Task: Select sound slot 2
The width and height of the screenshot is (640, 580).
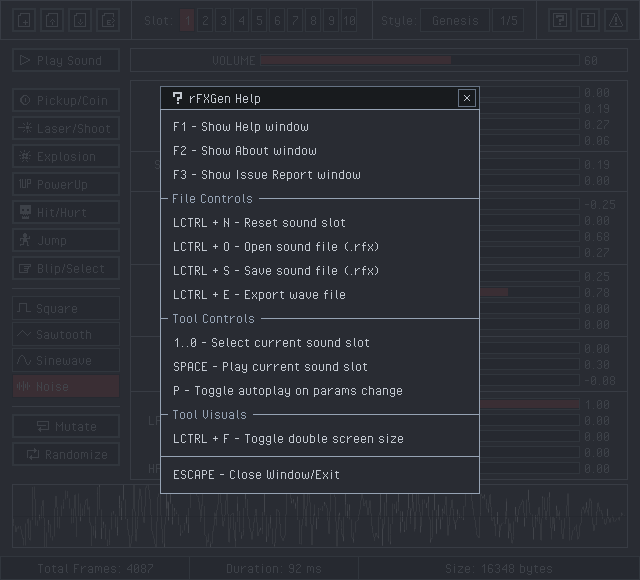Action: (x=205, y=20)
